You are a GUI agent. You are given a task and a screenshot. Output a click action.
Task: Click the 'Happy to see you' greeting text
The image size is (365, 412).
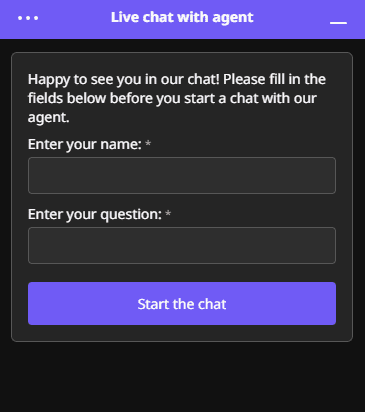pos(177,98)
